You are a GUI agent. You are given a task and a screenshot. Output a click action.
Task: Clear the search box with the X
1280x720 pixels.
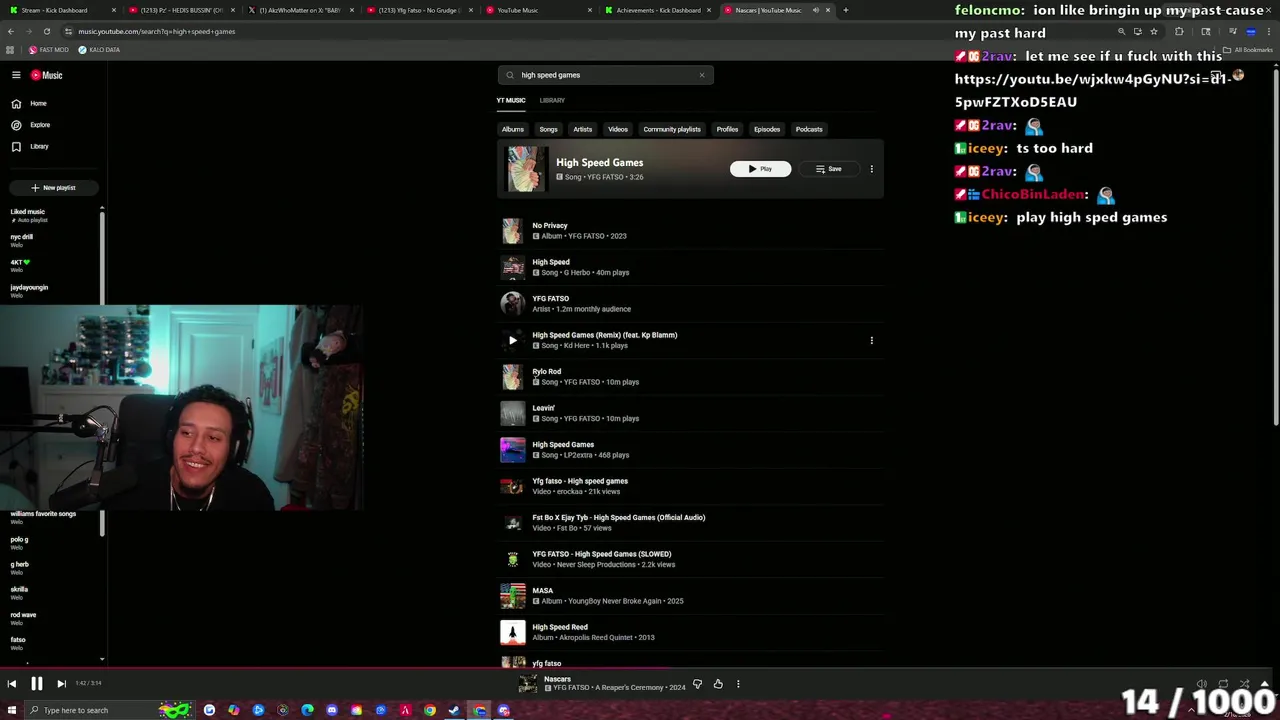click(702, 75)
